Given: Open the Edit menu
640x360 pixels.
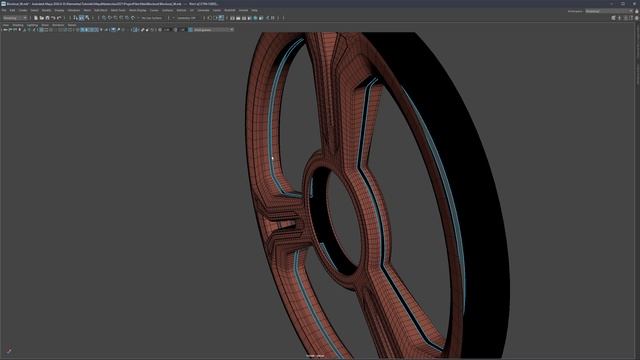Looking at the screenshot, I should (12, 10).
